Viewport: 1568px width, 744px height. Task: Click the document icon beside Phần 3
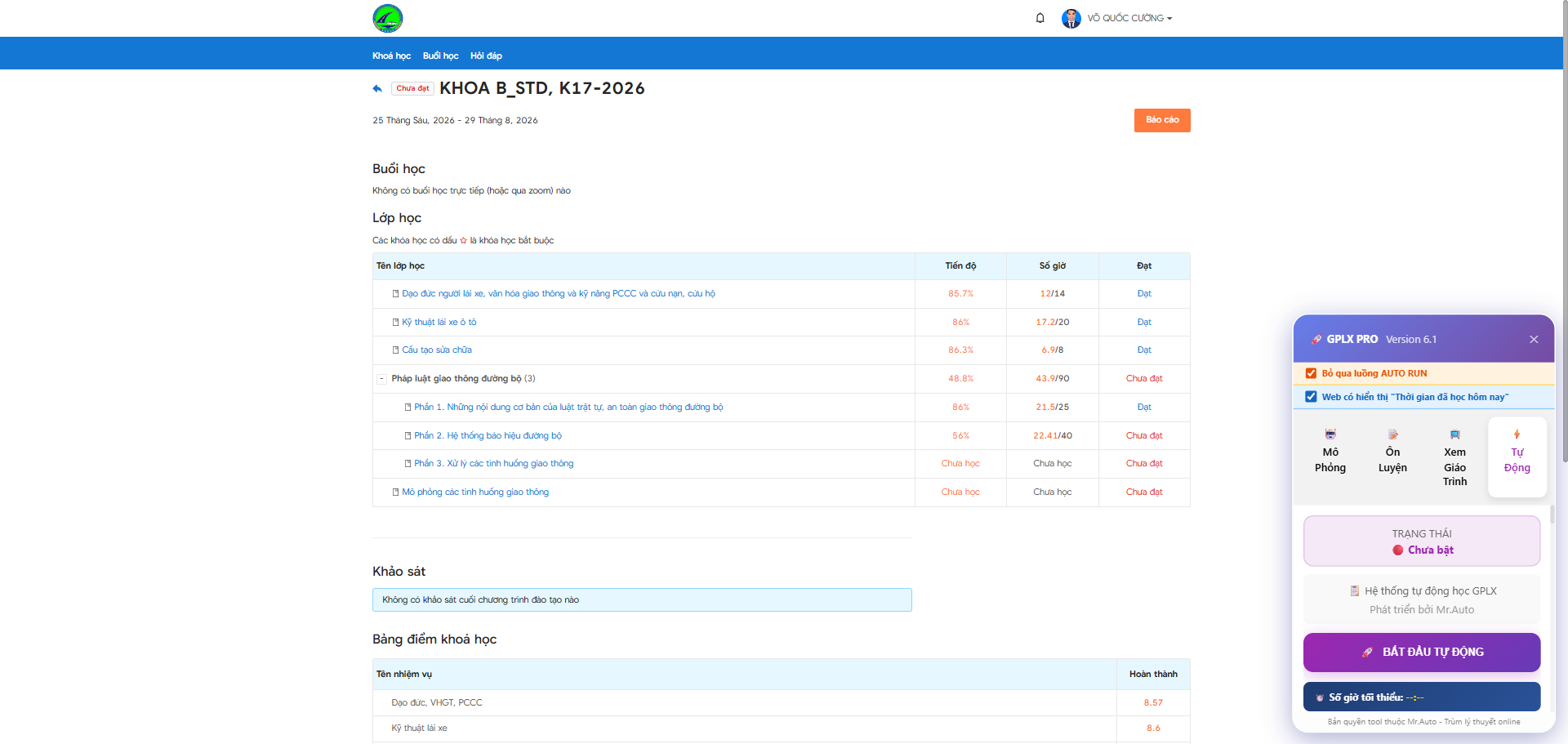[408, 464]
